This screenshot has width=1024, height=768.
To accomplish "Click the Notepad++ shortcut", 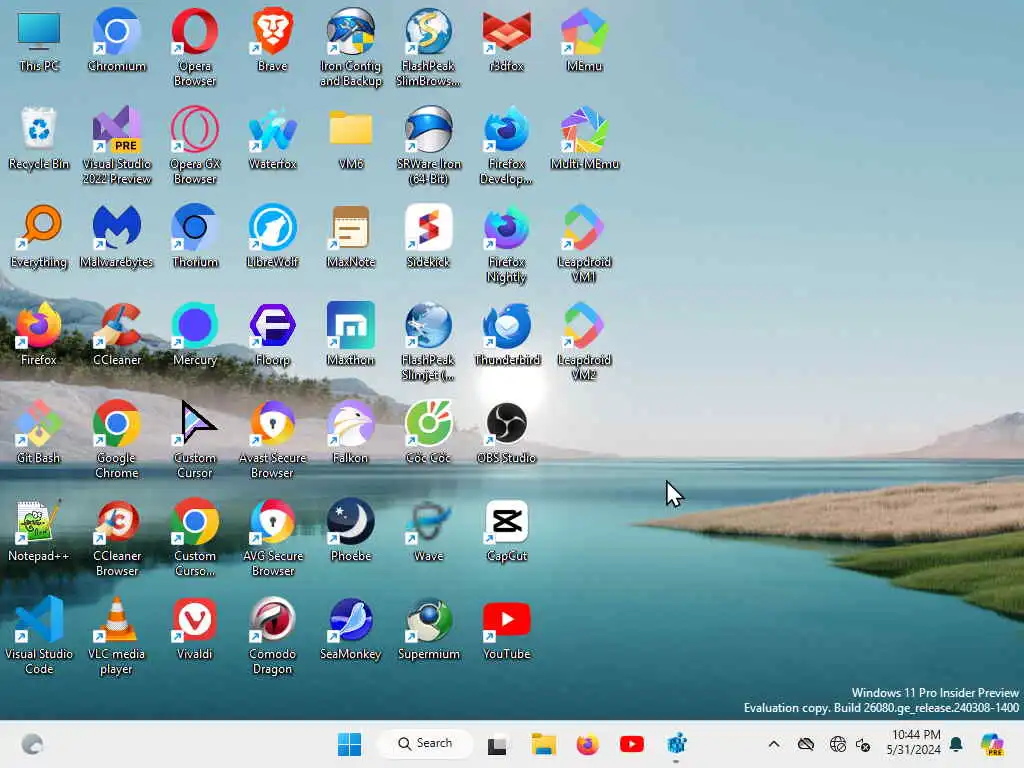I will (39, 530).
